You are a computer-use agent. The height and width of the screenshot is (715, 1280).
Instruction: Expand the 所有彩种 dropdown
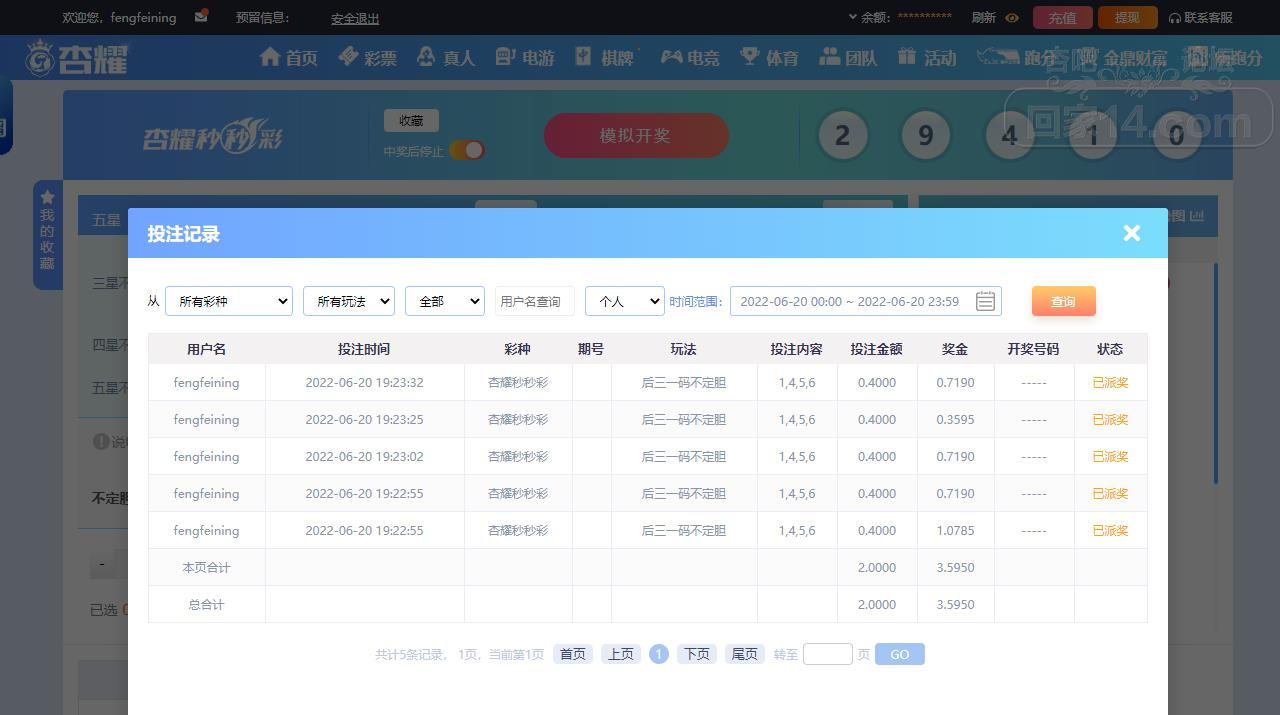pos(228,301)
